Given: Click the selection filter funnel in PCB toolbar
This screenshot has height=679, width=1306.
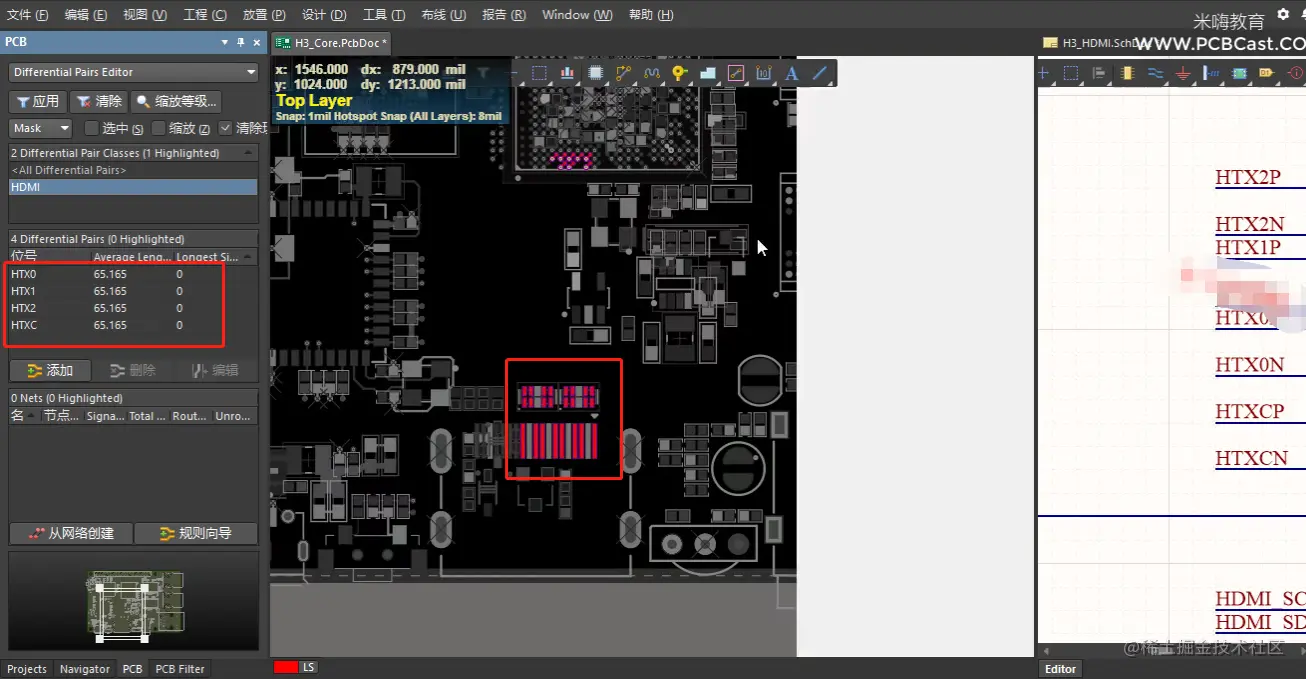Looking at the screenshot, I should pos(484,73).
